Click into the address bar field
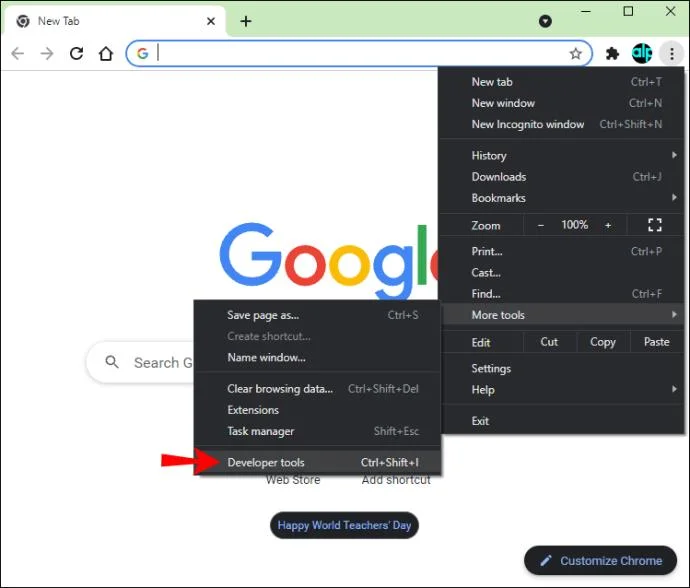Viewport: 690px width, 588px height. click(359, 54)
